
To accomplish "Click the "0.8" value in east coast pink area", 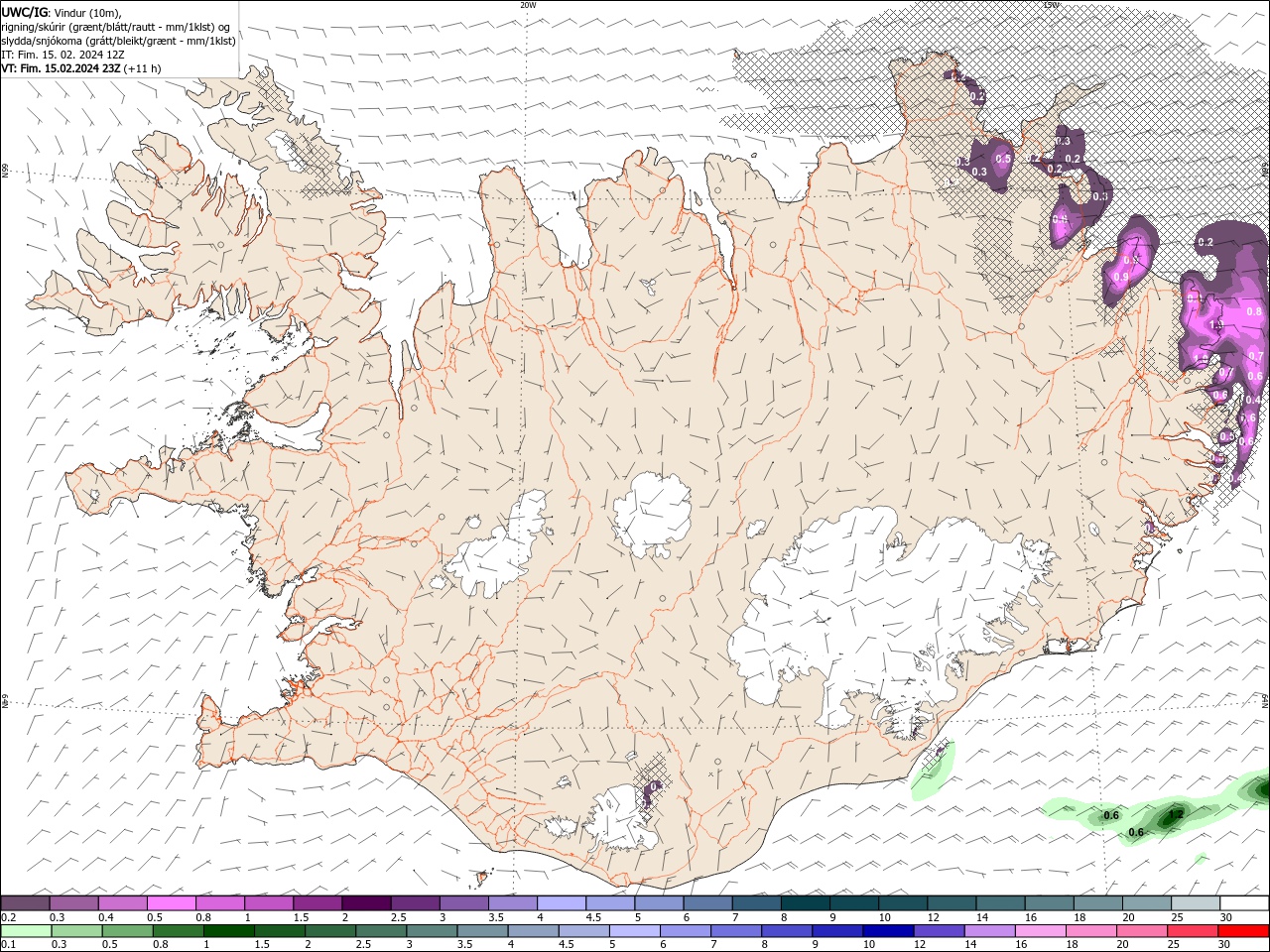I will [1254, 311].
